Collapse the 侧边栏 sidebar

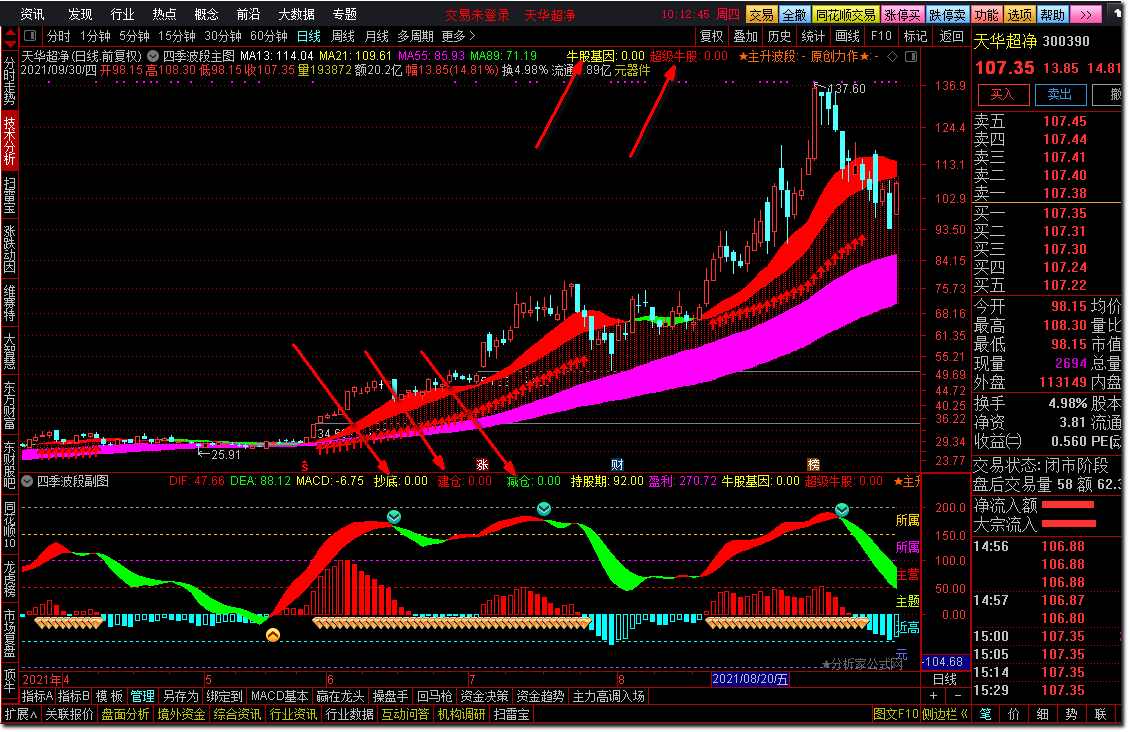pos(944,714)
